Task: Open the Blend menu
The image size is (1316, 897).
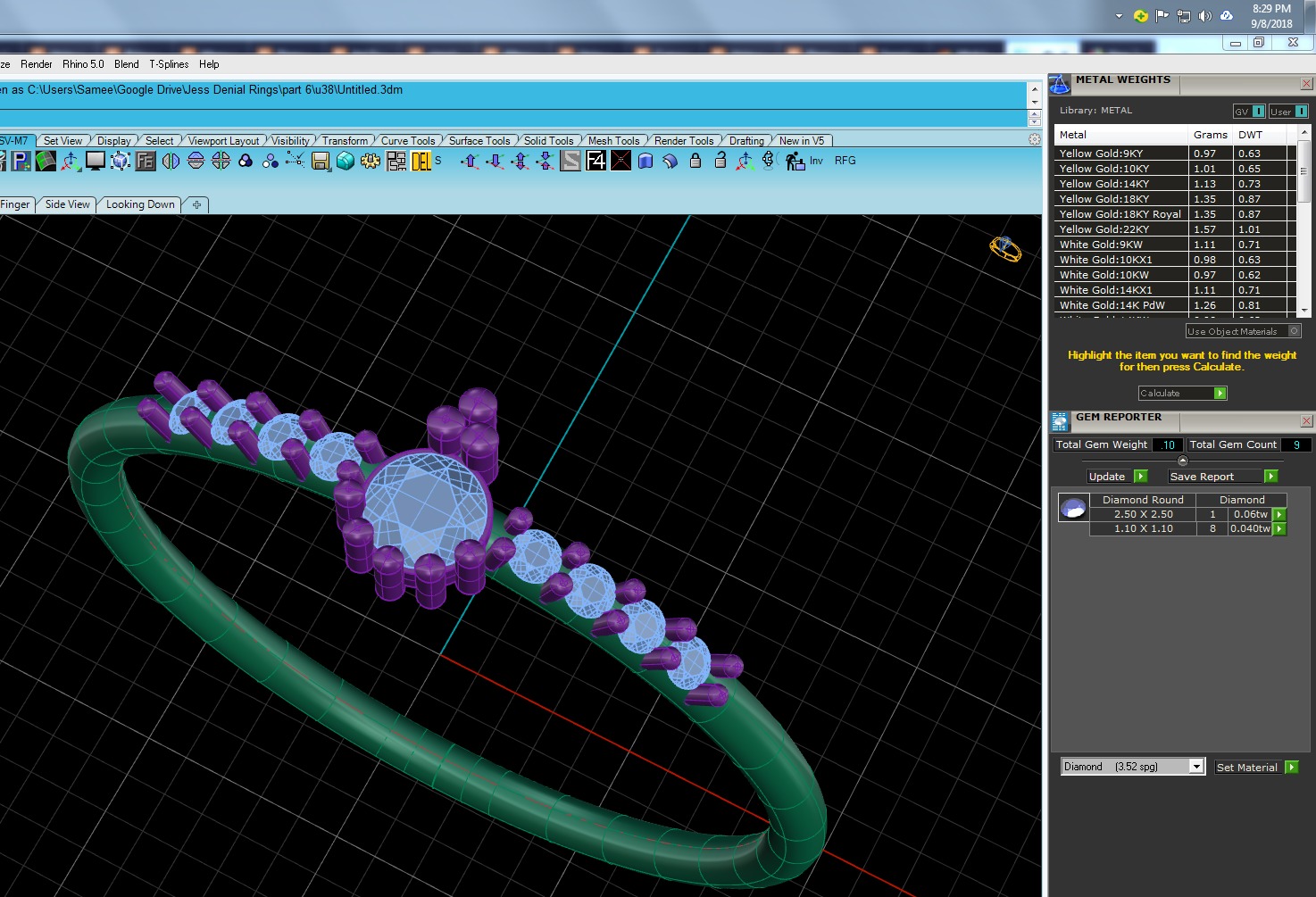Action: point(127,64)
